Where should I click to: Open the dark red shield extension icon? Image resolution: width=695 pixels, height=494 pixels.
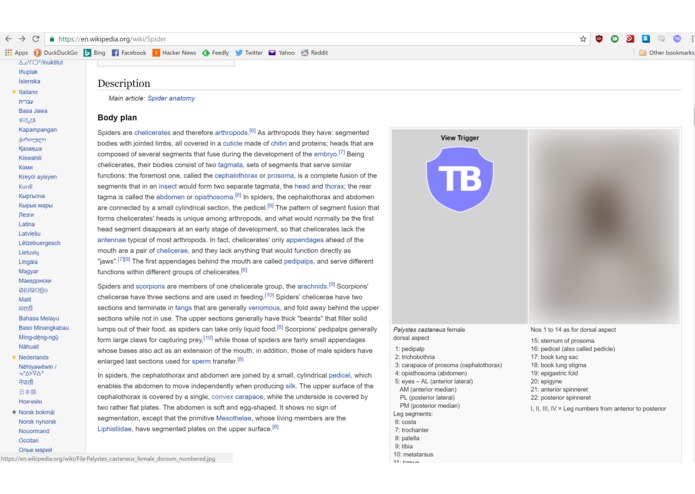(x=599, y=39)
